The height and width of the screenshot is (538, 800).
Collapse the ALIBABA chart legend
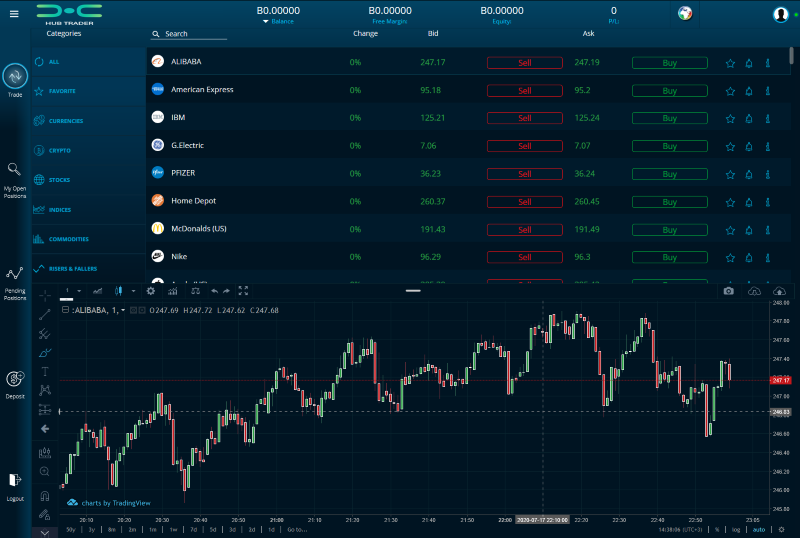coord(65,310)
